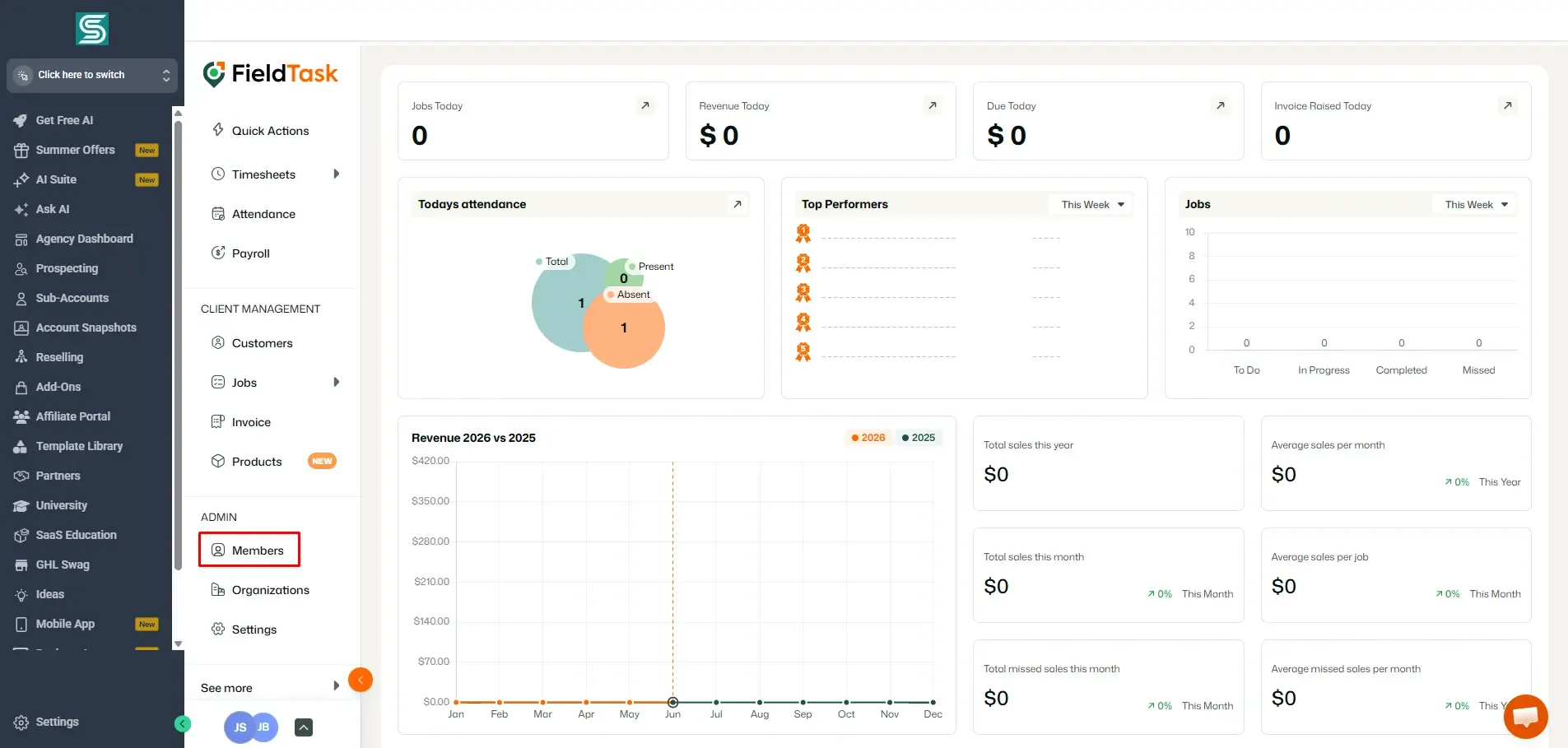Expand See more menu arrow
The image size is (1568, 748).
coord(336,686)
